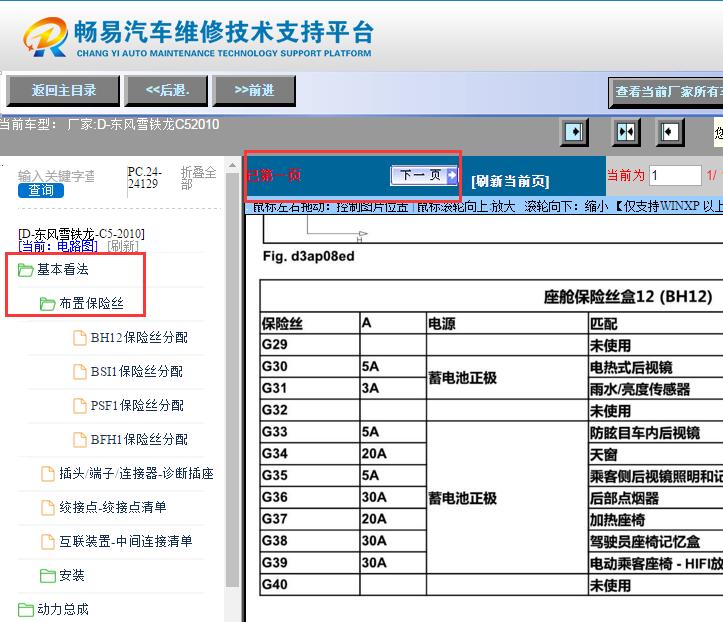Expand the 动力总成 folder
The width and height of the screenshot is (723, 622).
point(63,610)
